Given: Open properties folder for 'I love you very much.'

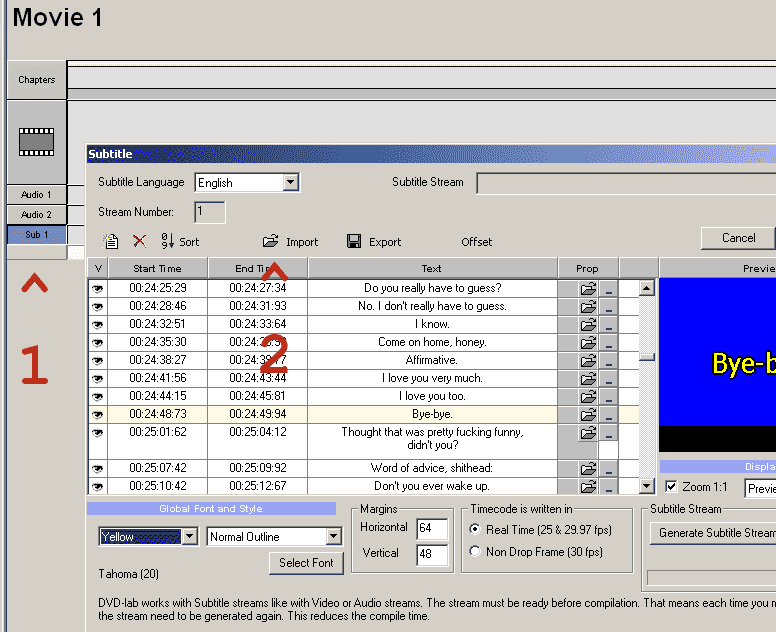Looking at the screenshot, I should pyautogui.click(x=588, y=379).
